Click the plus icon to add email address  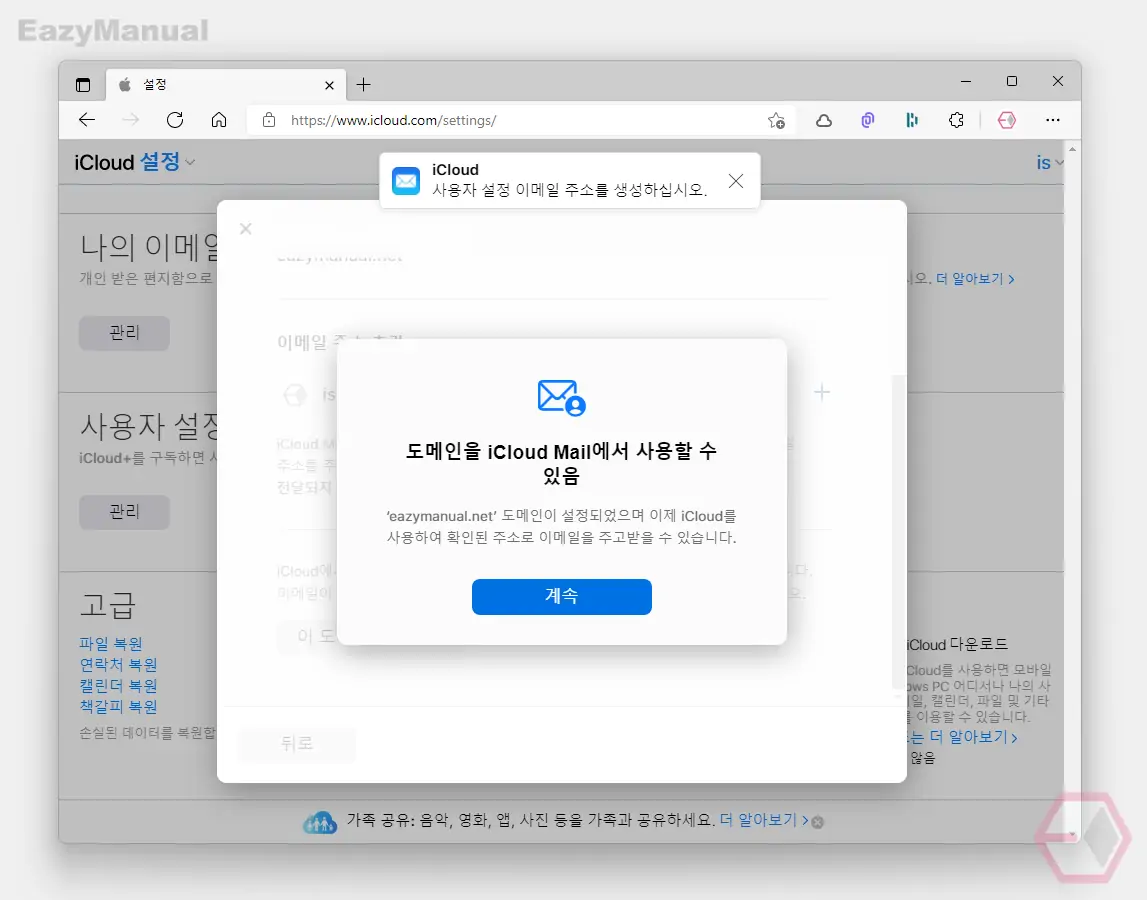[x=821, y=392]
